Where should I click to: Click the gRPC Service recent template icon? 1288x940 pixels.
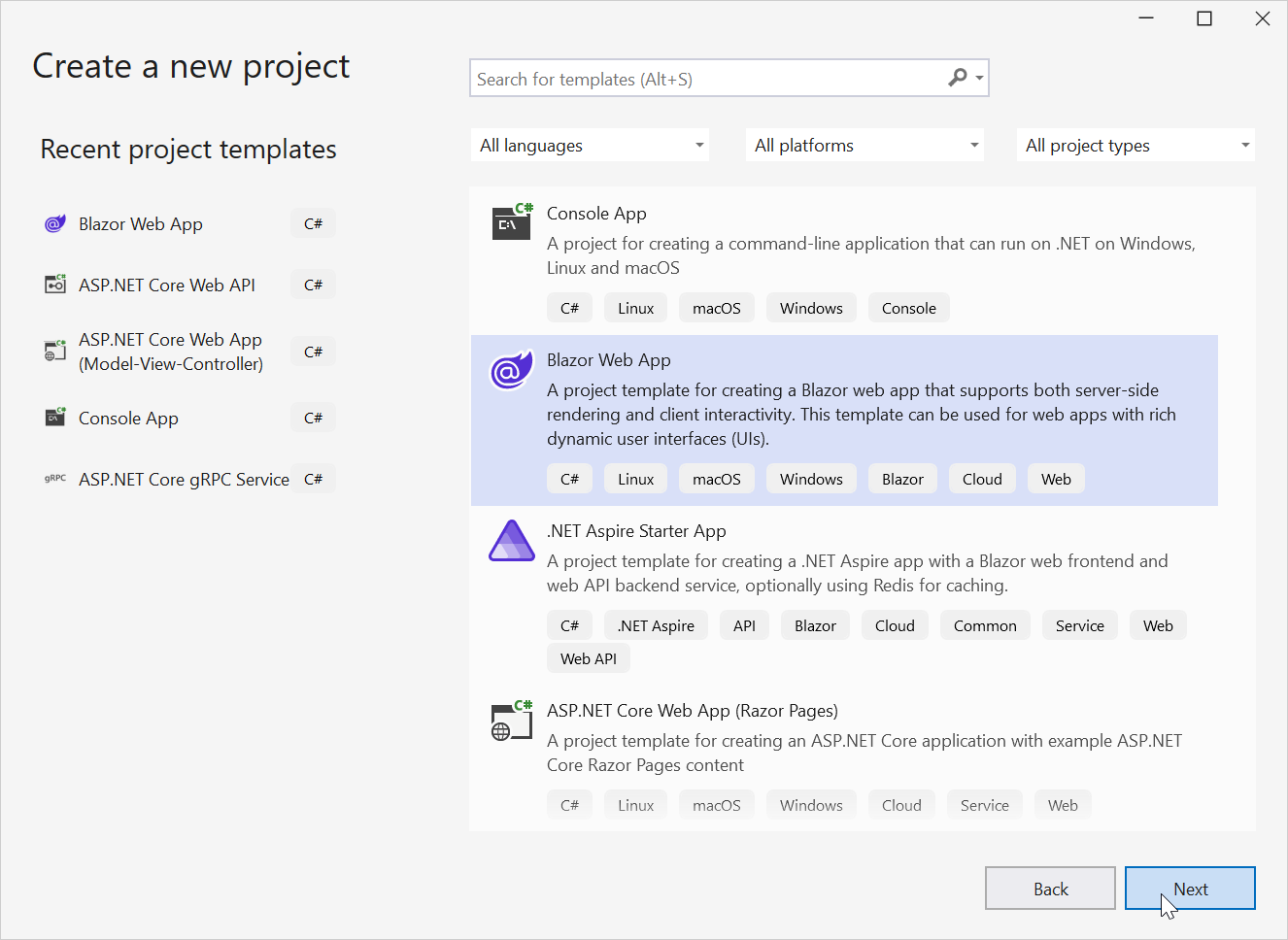pos(55,479)
